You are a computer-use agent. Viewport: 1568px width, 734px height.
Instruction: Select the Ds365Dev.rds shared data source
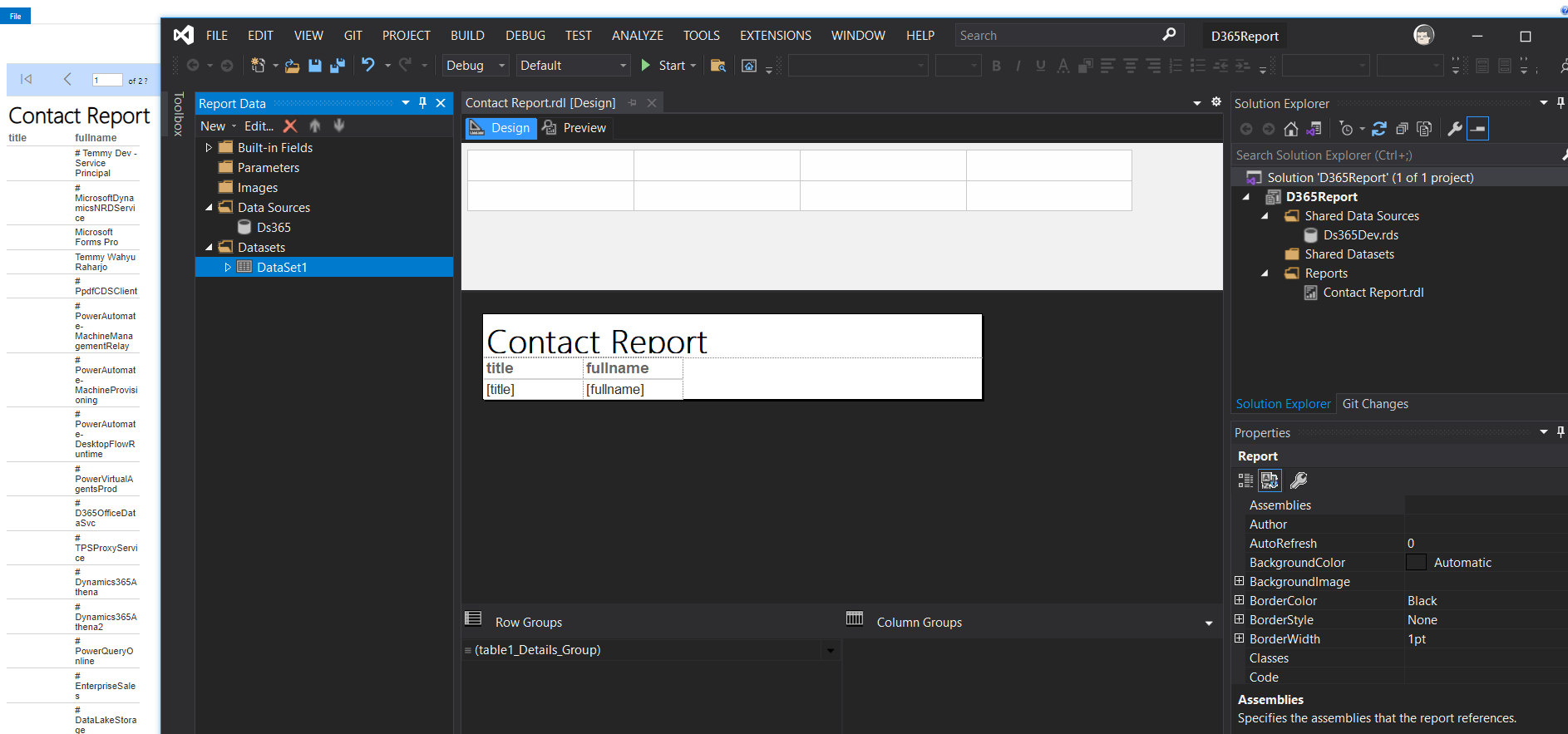[x=1351, y=235]
